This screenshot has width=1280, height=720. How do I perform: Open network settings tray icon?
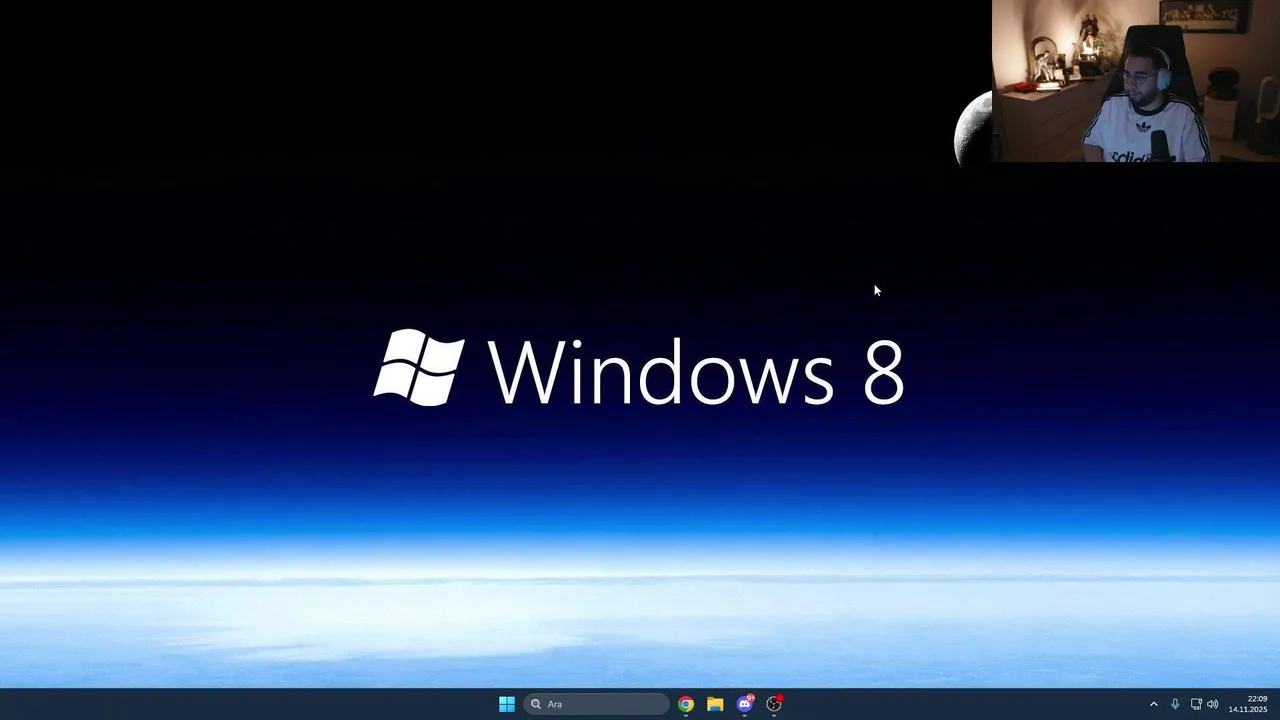point(1196,704)
